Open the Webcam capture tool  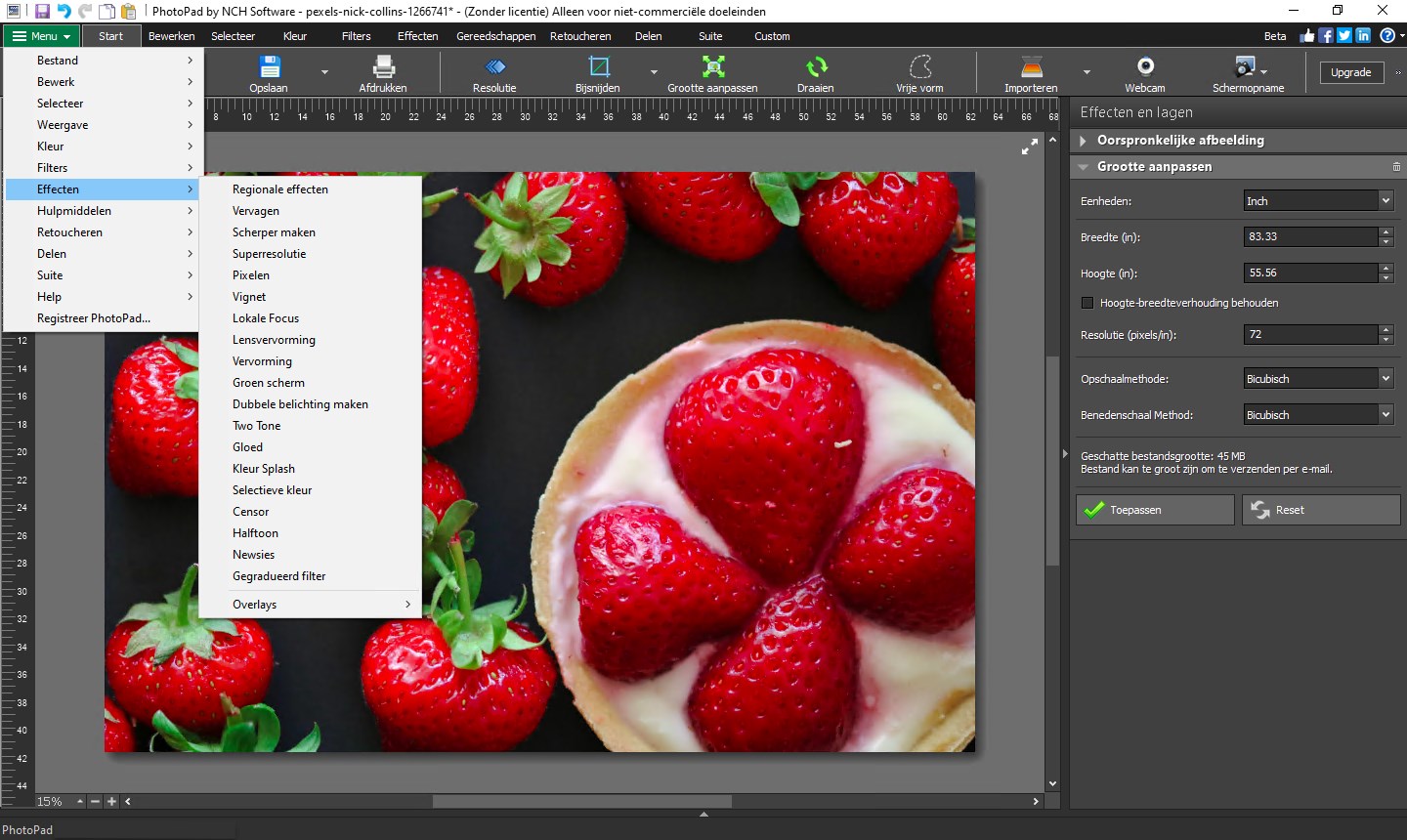1145,66
